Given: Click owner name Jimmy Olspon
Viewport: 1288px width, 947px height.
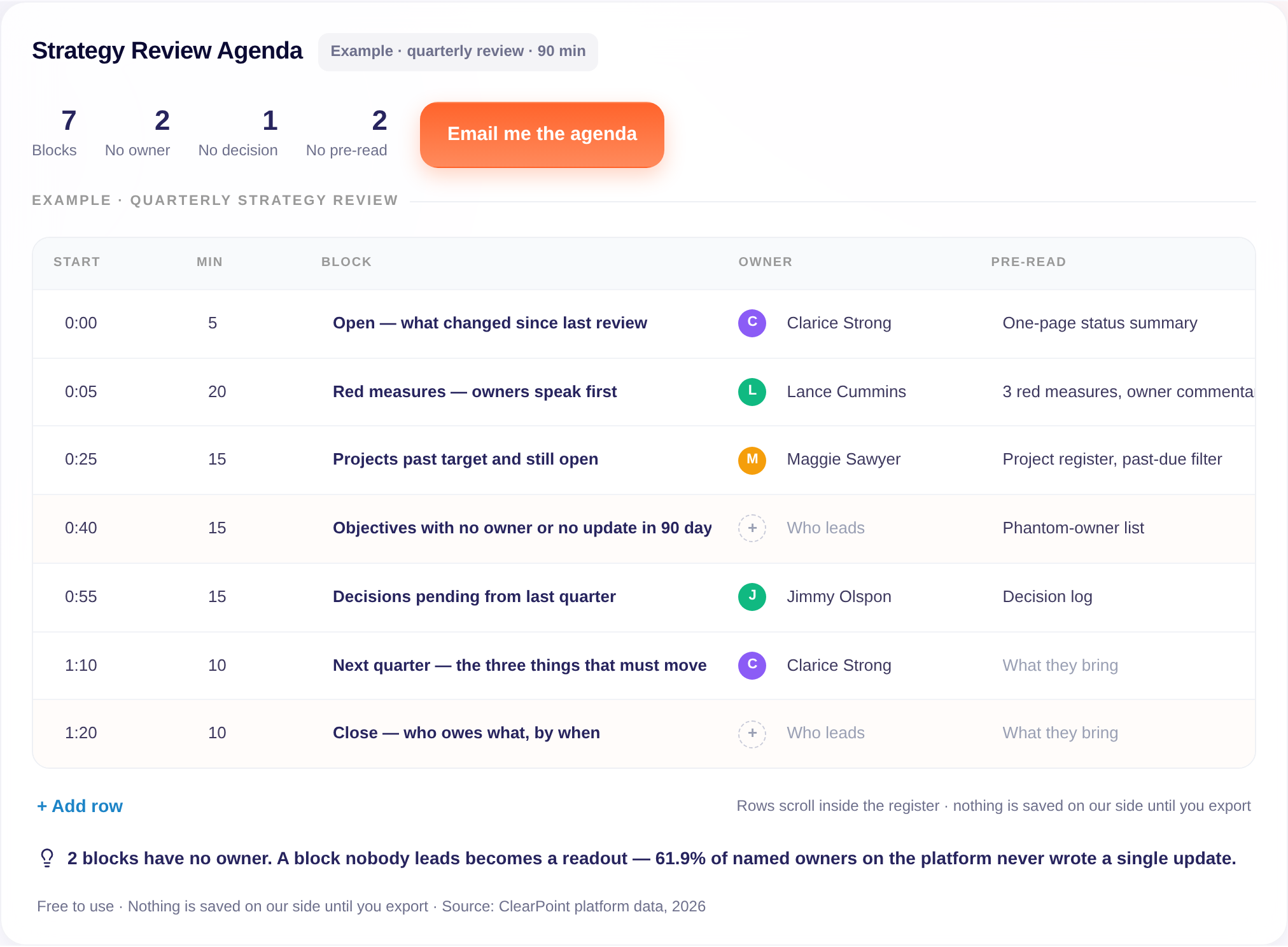Looking at the screenshot, I should point(839,597).
